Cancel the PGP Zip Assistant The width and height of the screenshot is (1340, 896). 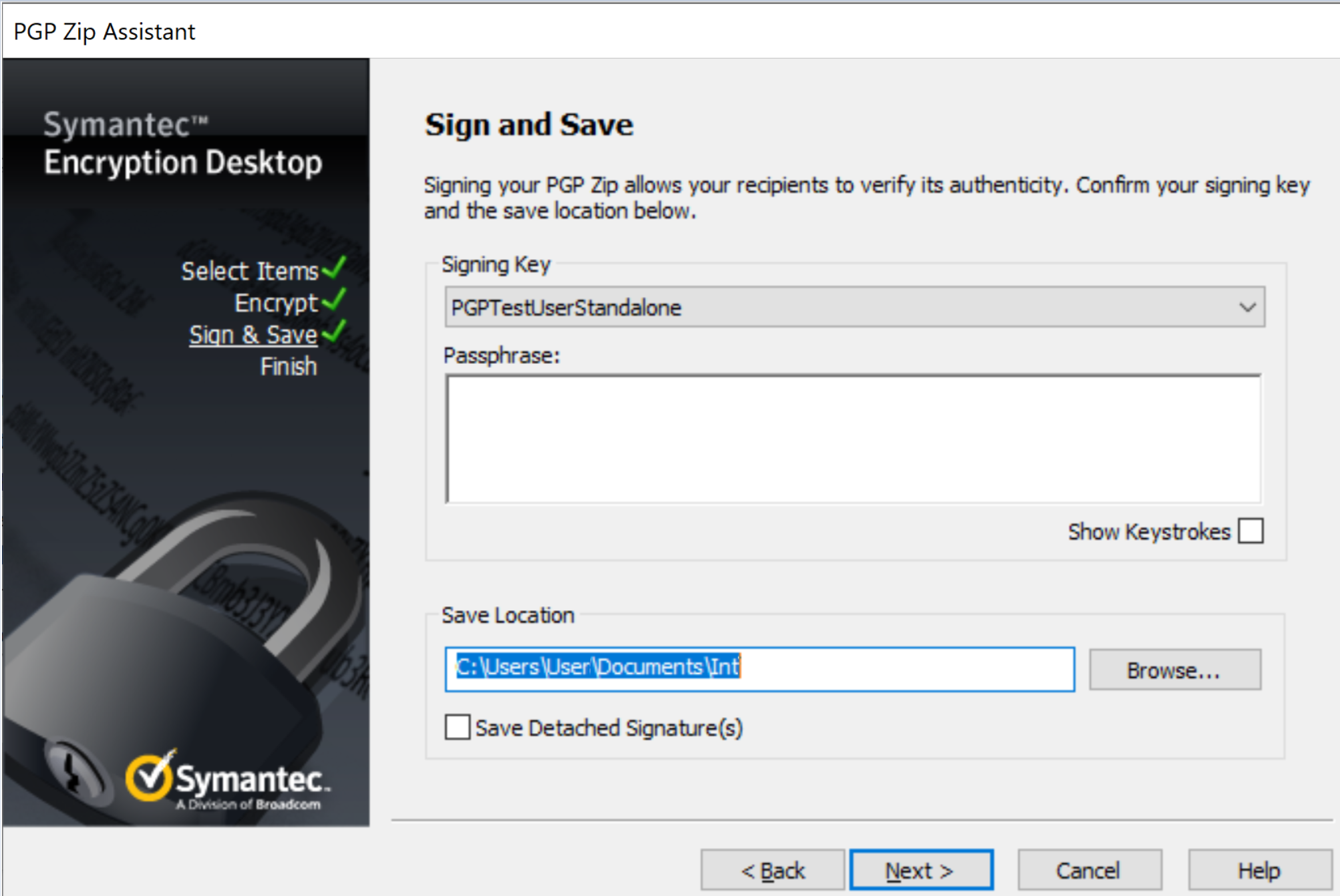click(1090, 871)
